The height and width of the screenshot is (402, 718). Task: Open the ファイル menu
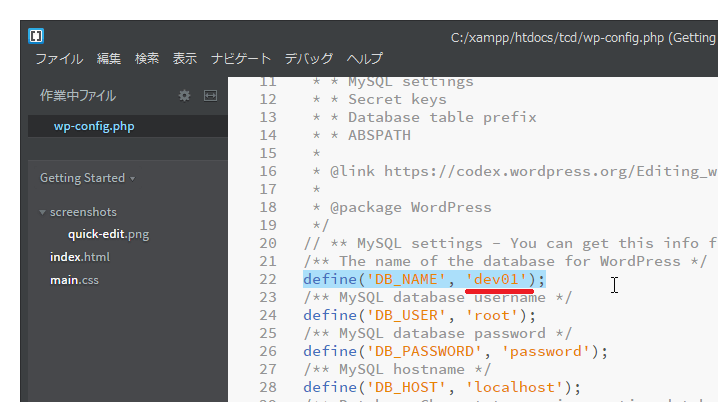[x=59, y=59]
